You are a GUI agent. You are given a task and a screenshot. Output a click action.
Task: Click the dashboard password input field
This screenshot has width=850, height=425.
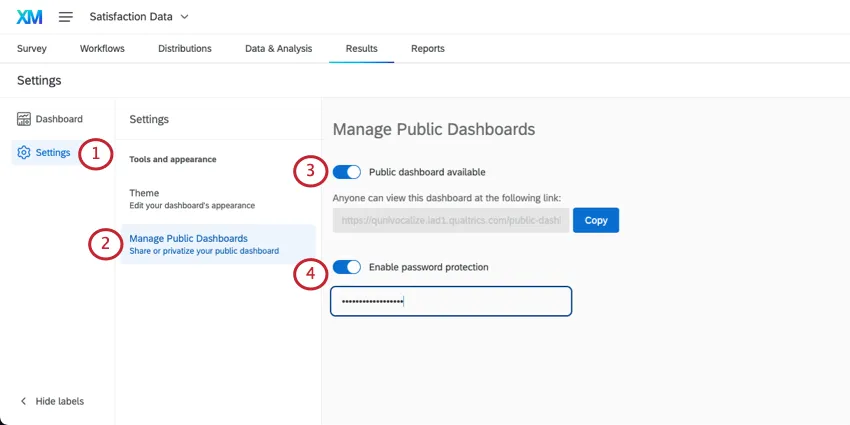coord(451,301)
